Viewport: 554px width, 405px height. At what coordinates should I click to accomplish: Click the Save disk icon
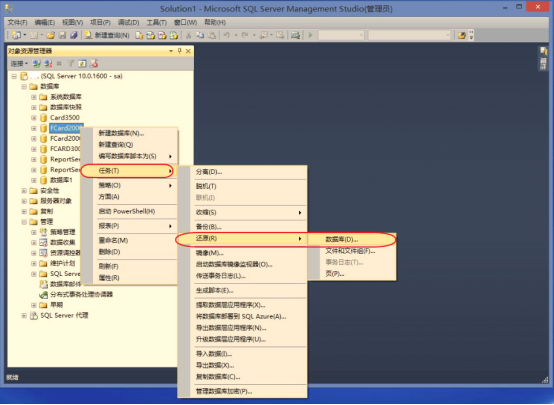(x=63, y=35)
